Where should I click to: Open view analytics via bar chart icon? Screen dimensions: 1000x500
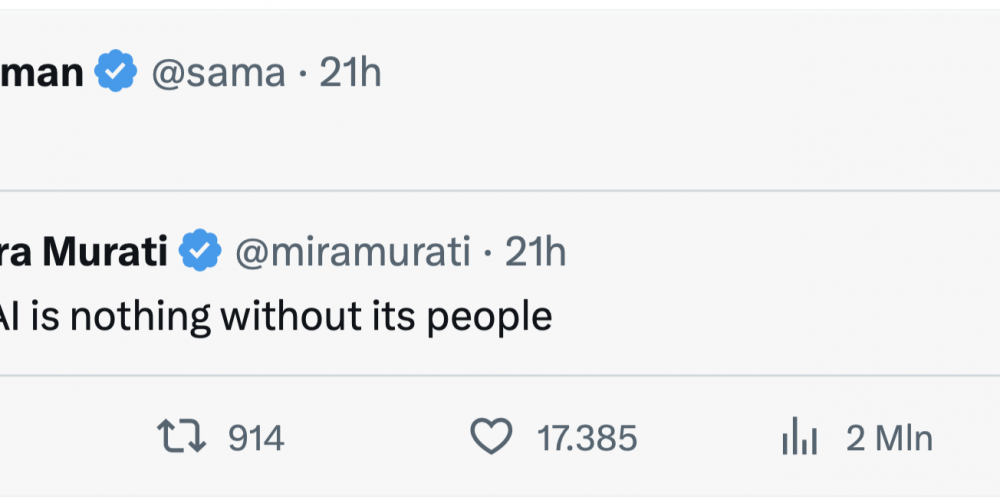pyautogui.click(x=800, y=436)
